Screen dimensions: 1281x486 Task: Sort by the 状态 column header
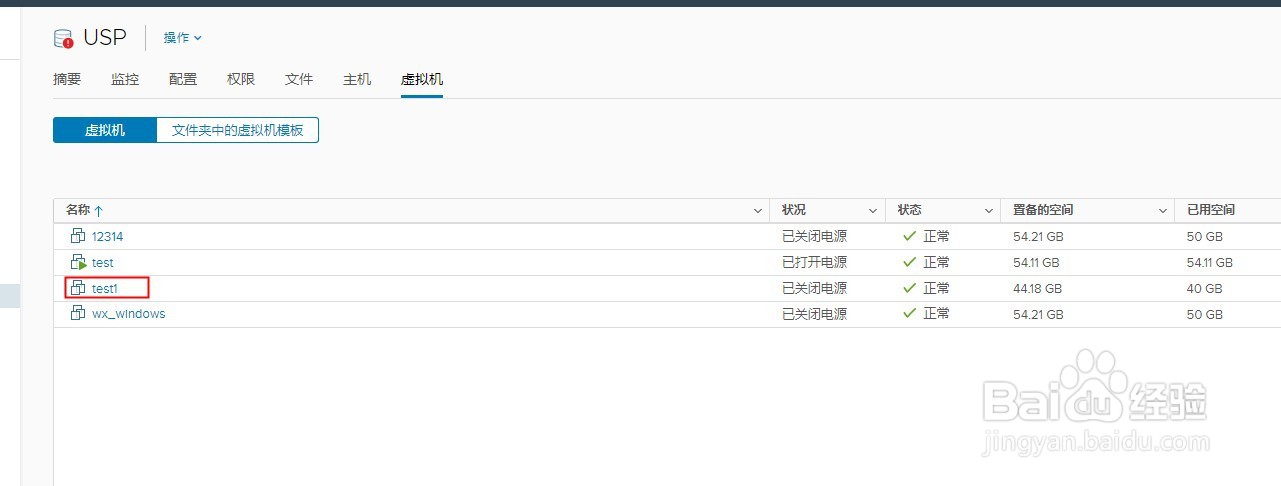pos(910,210)
